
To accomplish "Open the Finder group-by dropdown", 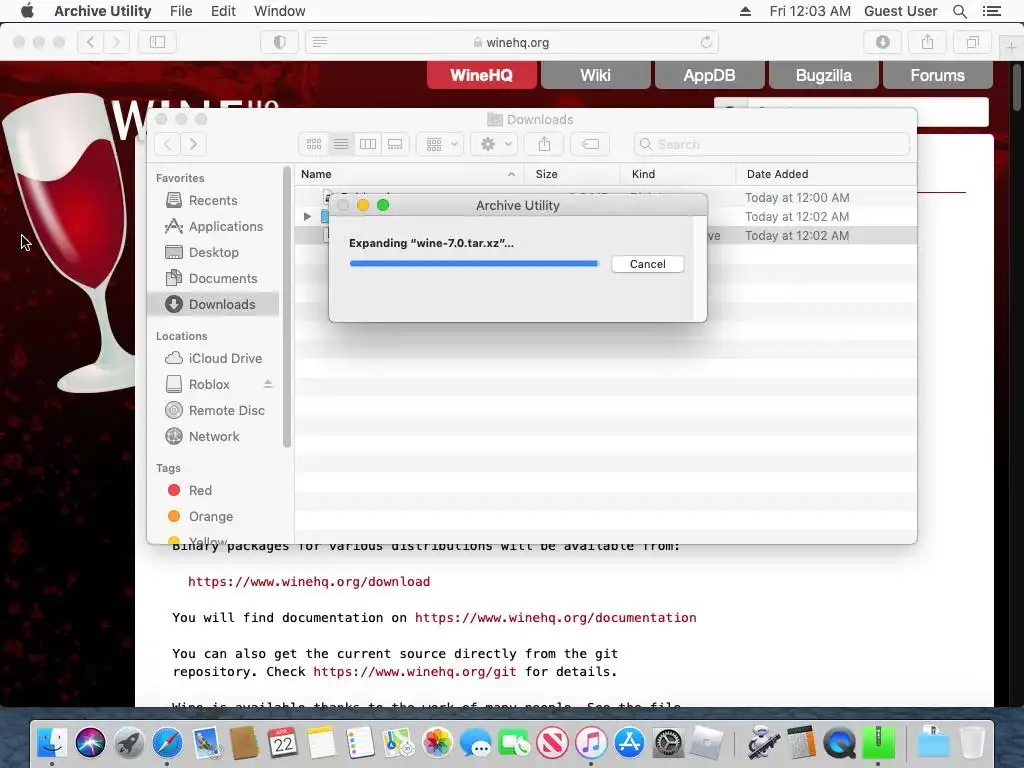I will [441, 144].
